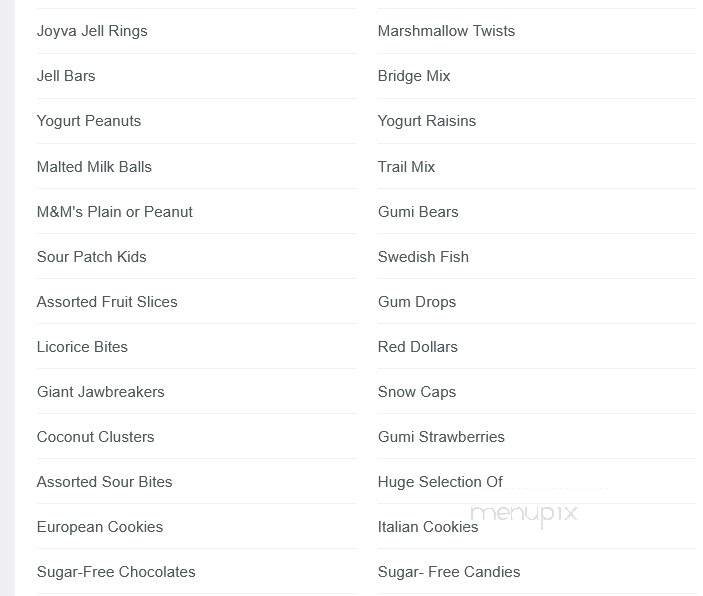
Task: Choose the Swedish Fish entry
Action: [x=423, y=257]
